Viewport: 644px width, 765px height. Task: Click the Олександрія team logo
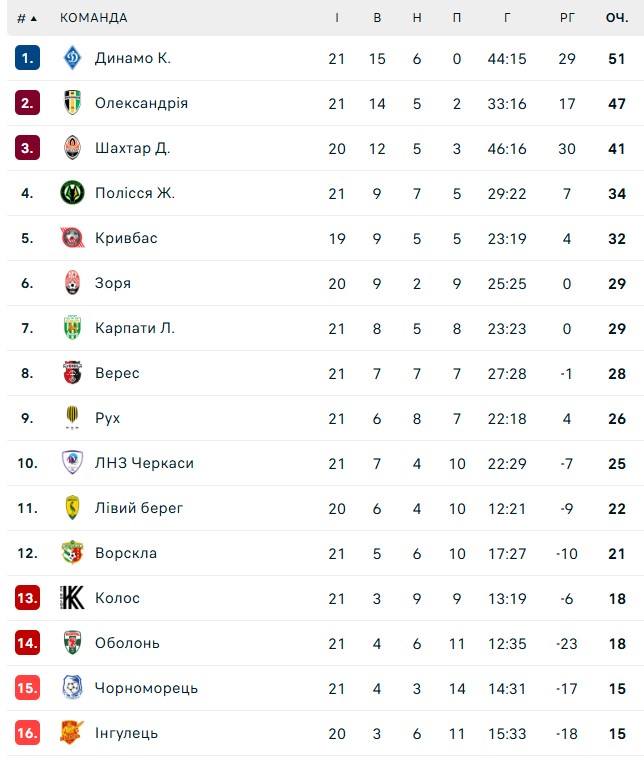click(72, 103)
